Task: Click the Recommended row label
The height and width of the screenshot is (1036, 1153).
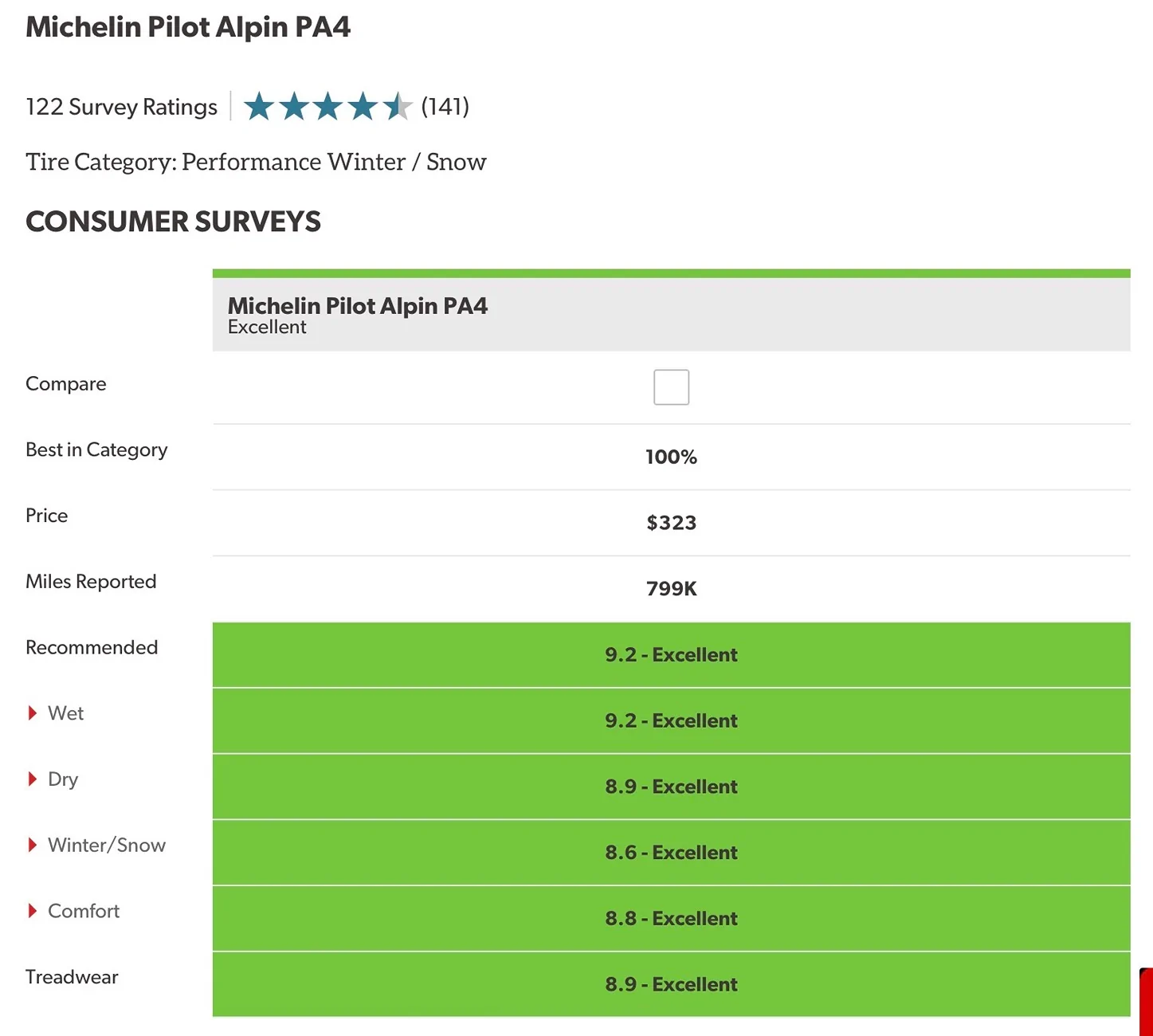Action: (92, 647)
